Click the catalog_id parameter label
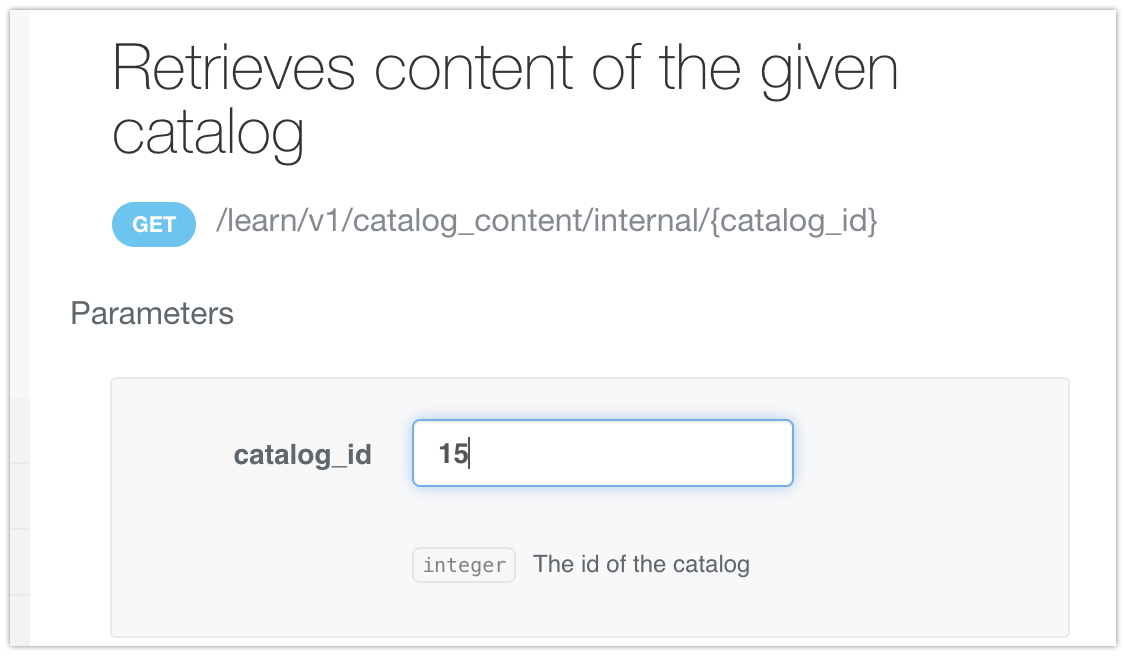 [x=302, y=455]
